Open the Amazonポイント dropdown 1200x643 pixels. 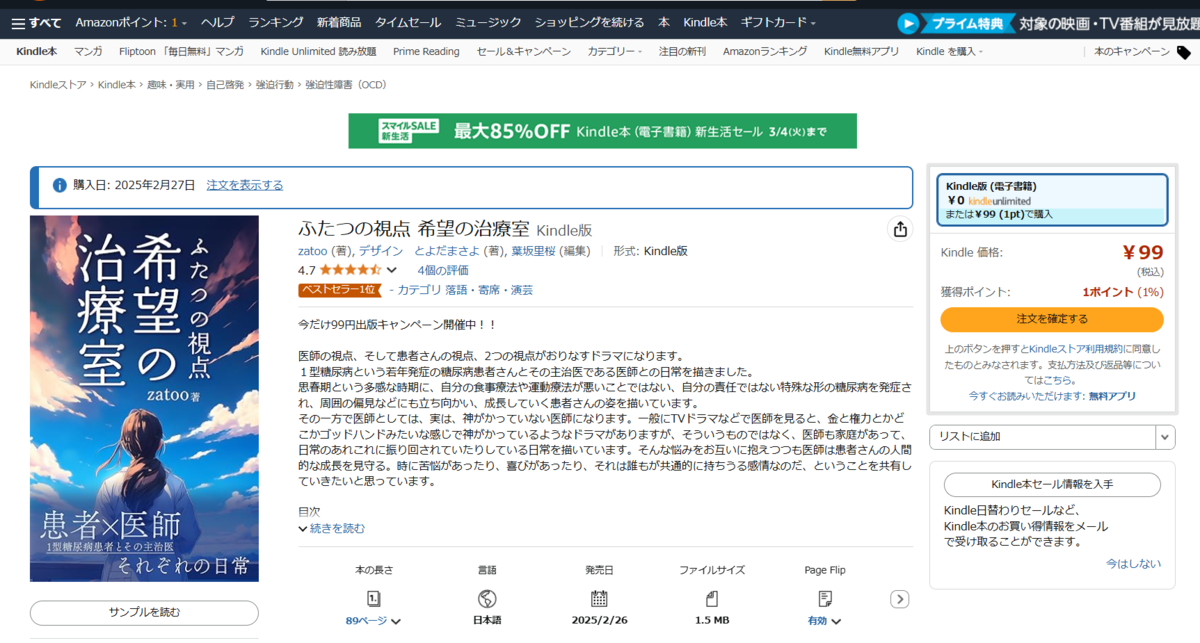click(132, 22)
